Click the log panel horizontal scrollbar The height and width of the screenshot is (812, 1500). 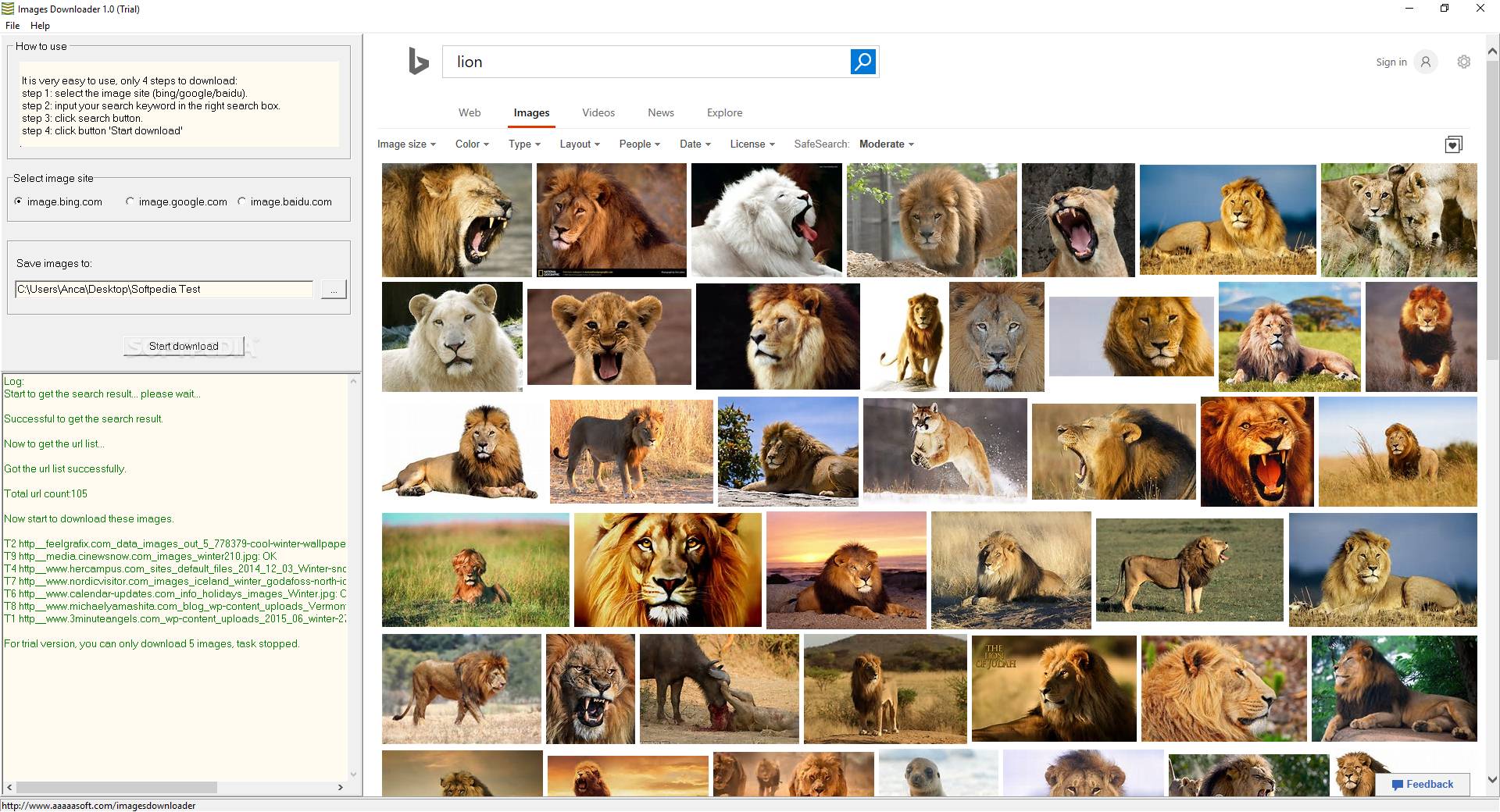[x=116, y=787]
